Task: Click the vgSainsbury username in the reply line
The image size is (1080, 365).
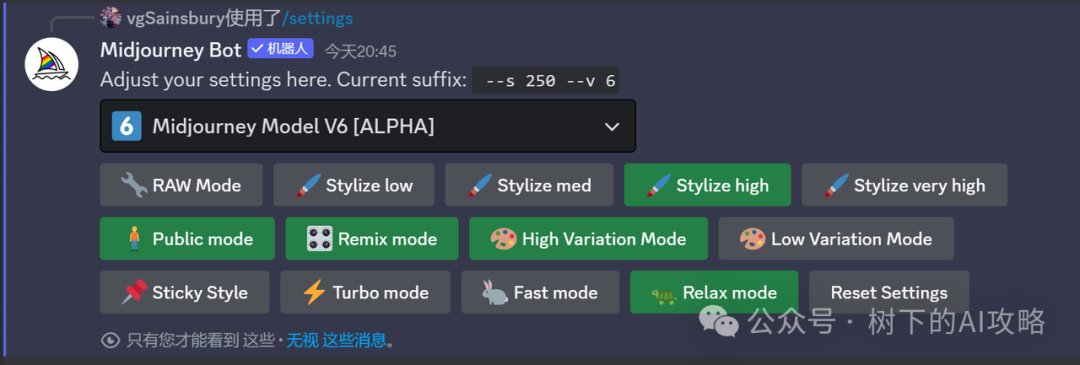Action: (x=176, y=18)
